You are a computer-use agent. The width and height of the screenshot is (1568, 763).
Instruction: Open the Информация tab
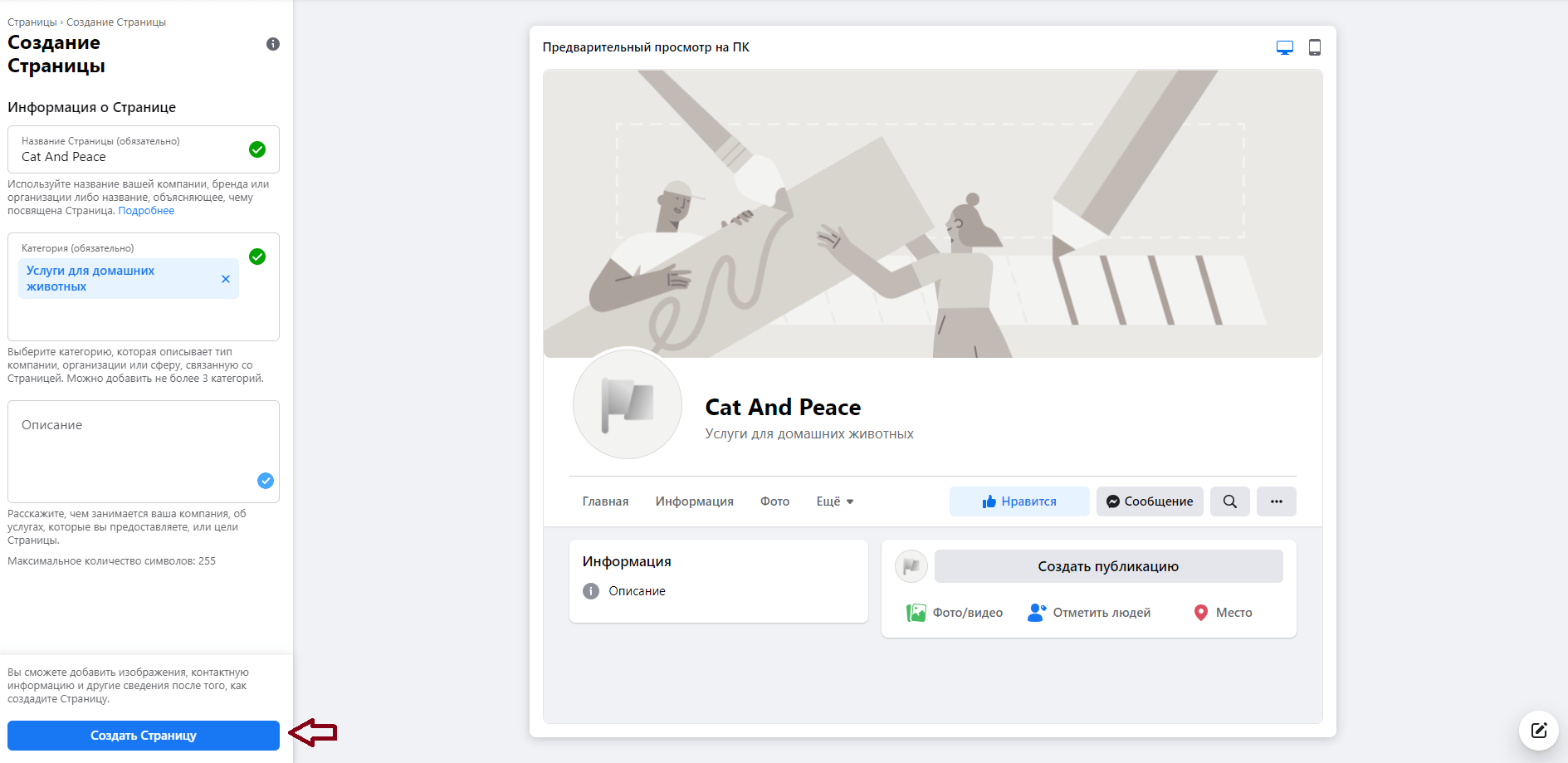pyautogui.click(x=694, y=501)
